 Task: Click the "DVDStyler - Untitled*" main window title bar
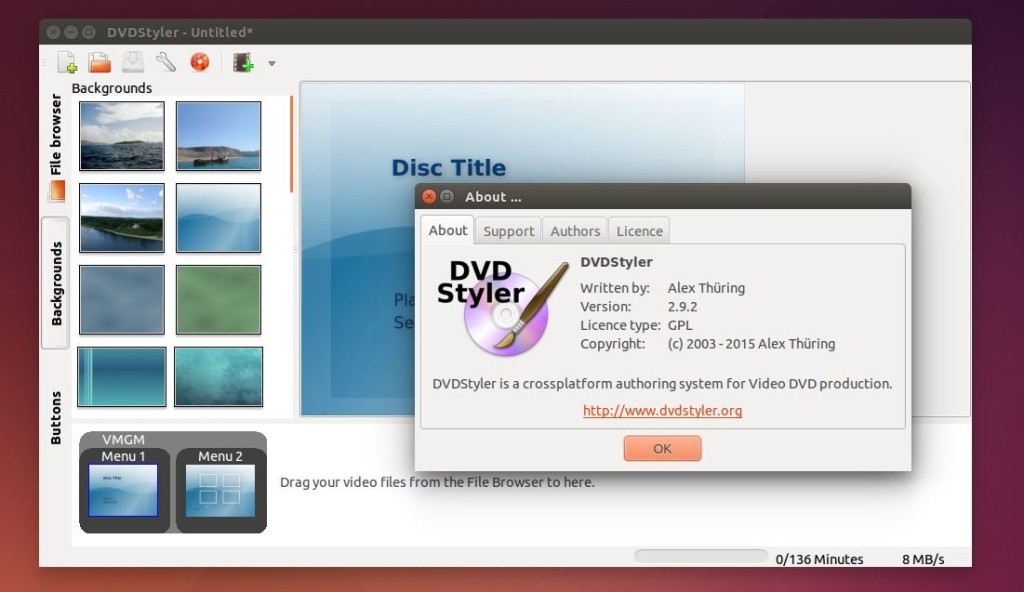(x=505, y=32)
